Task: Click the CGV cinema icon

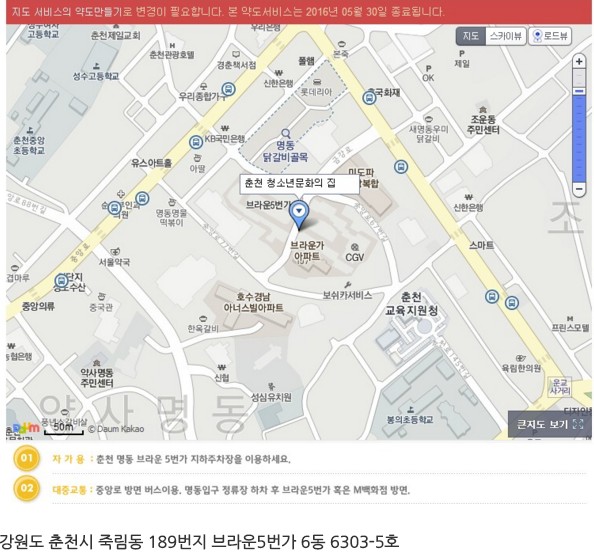Action: click(355, 247)
